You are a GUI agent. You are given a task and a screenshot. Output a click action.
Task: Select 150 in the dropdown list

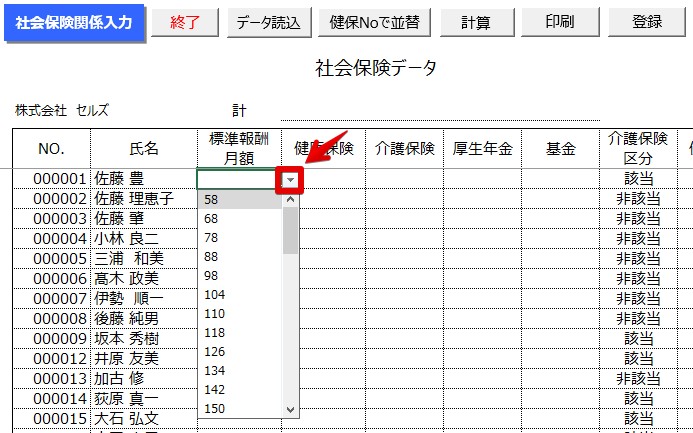240,408
